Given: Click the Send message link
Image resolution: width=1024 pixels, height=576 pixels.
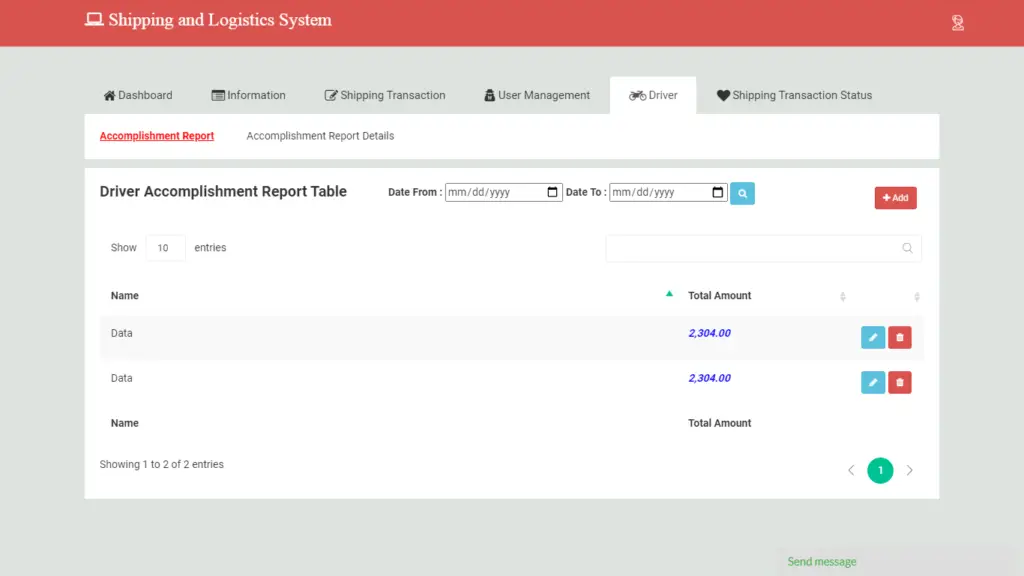Looking at the screenshot, I should (820, 561).
